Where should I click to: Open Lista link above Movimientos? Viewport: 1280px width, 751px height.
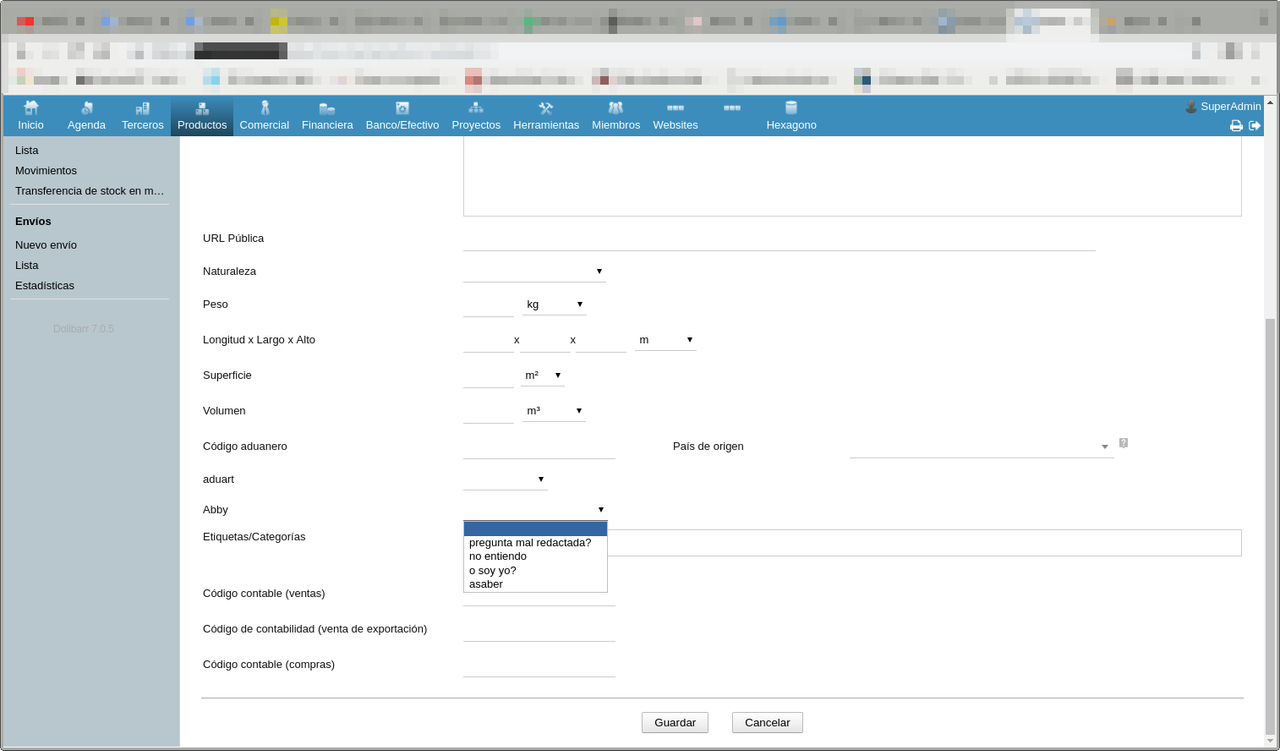click(x=27, y=150)
